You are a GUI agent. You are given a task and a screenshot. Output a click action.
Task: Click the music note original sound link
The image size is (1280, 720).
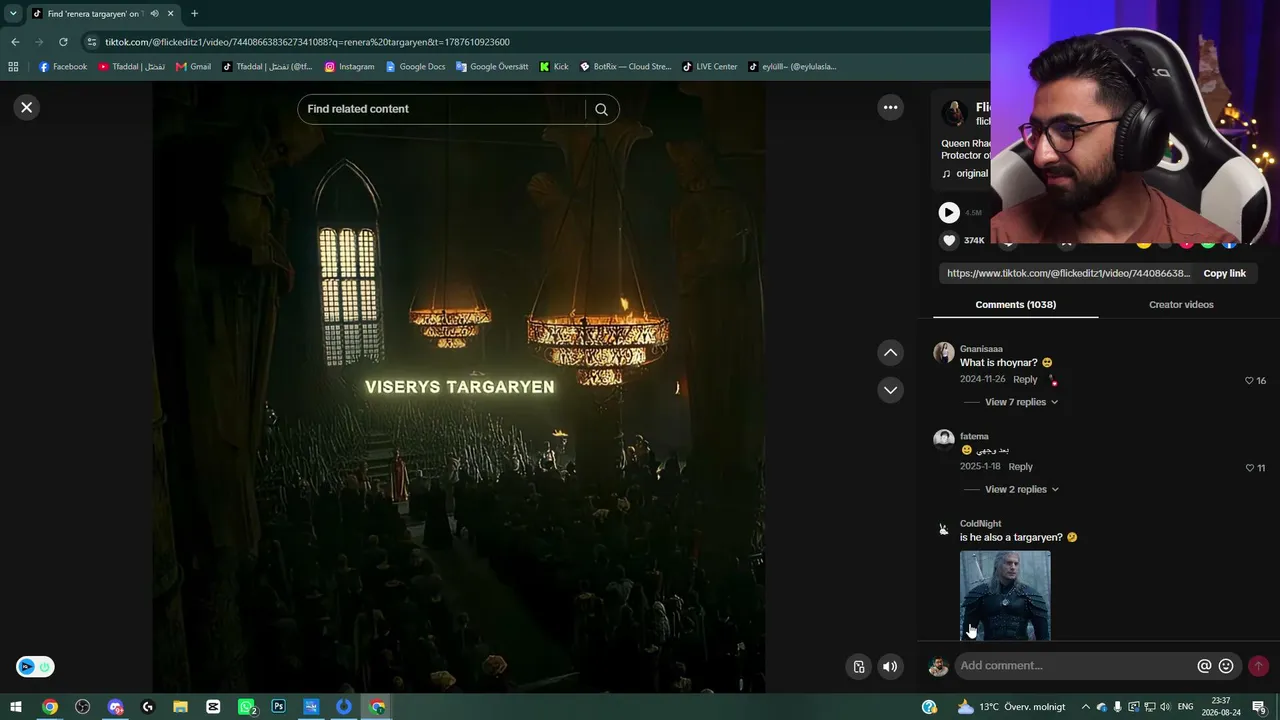click(965, 174)
